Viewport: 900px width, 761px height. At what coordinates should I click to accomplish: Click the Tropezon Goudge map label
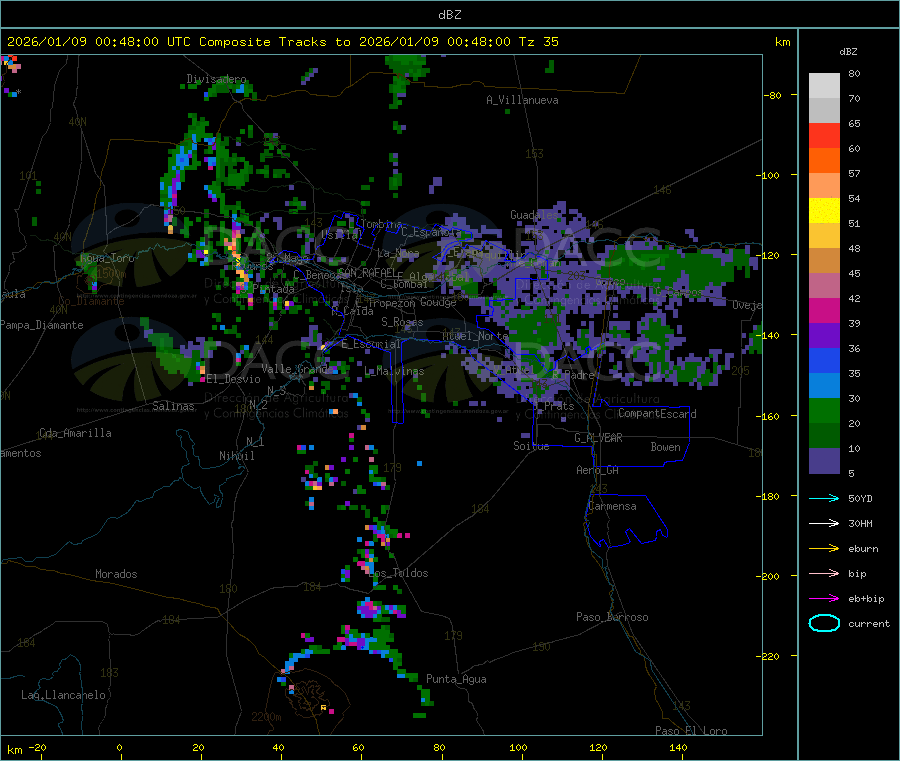412,302
